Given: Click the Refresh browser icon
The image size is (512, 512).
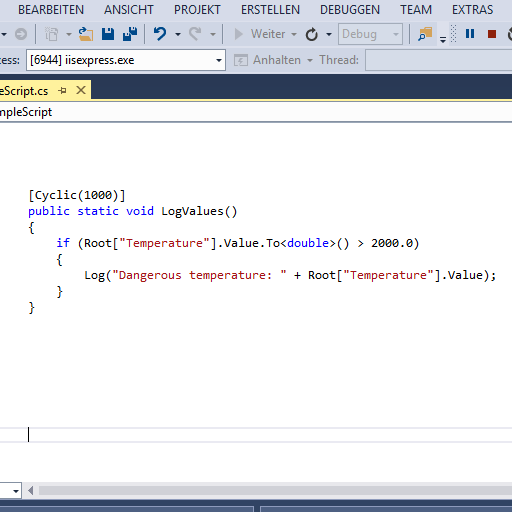Looking at the screenshot, I should 312,34.
